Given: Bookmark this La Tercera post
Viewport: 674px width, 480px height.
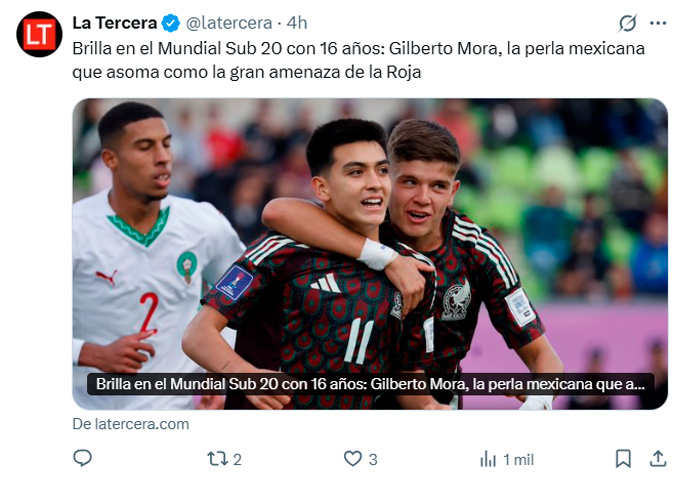Looking at the screenshot, I should (x=623, y=459).
